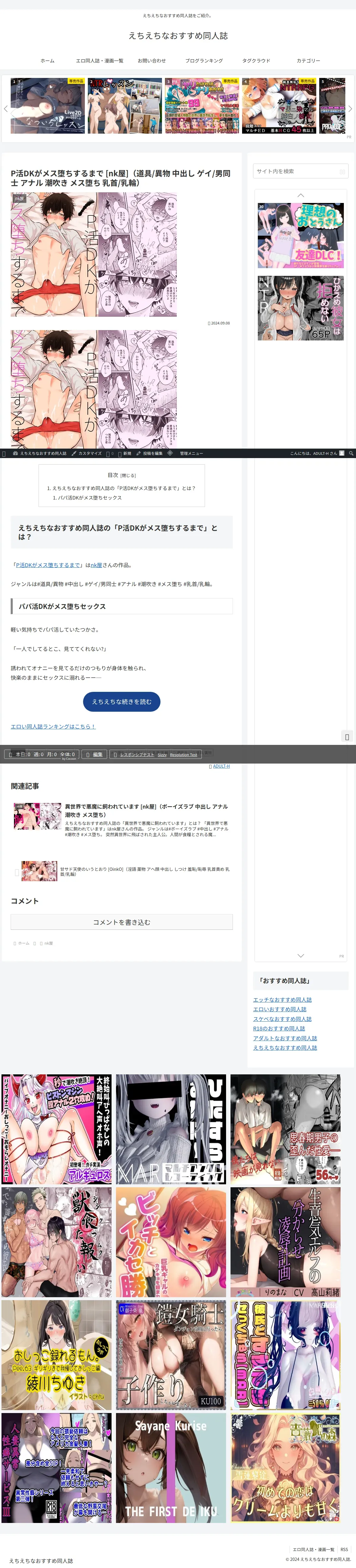The image size is (356, 1568).
Task: Click the sidebar slider up chevron
Action: click(301, 195)
